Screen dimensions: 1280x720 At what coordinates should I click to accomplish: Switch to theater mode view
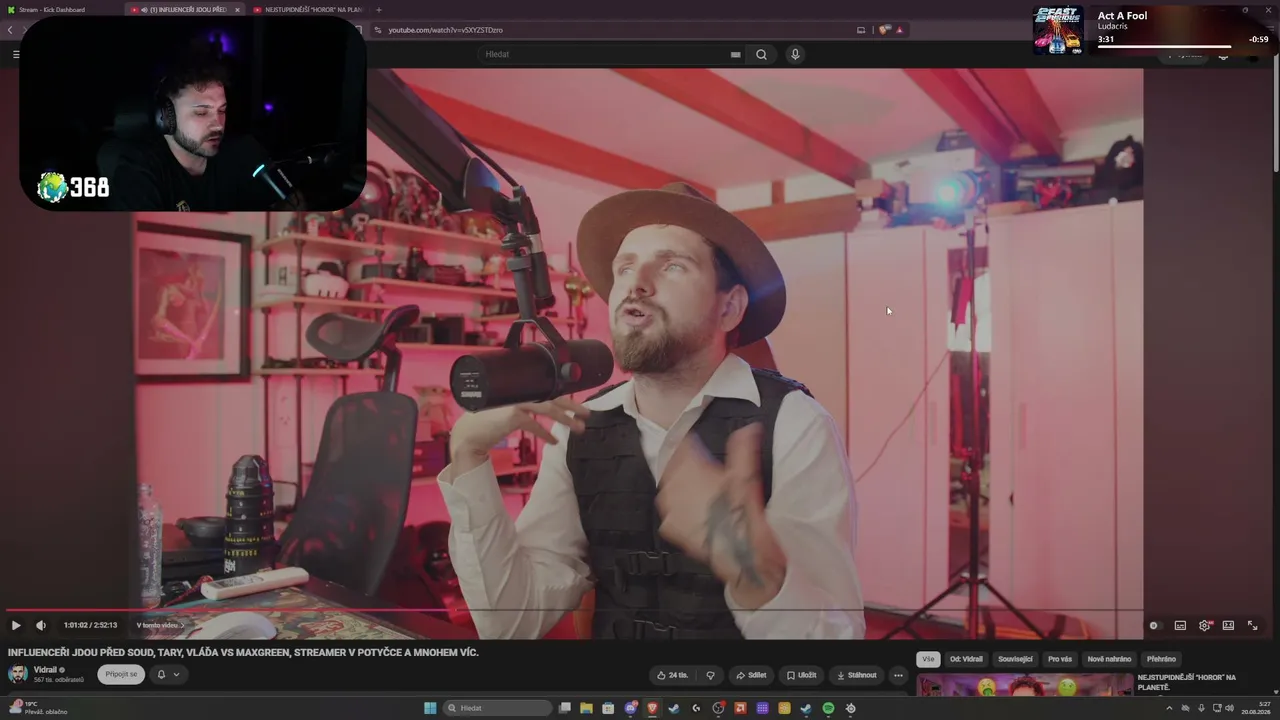point(1228,625)
